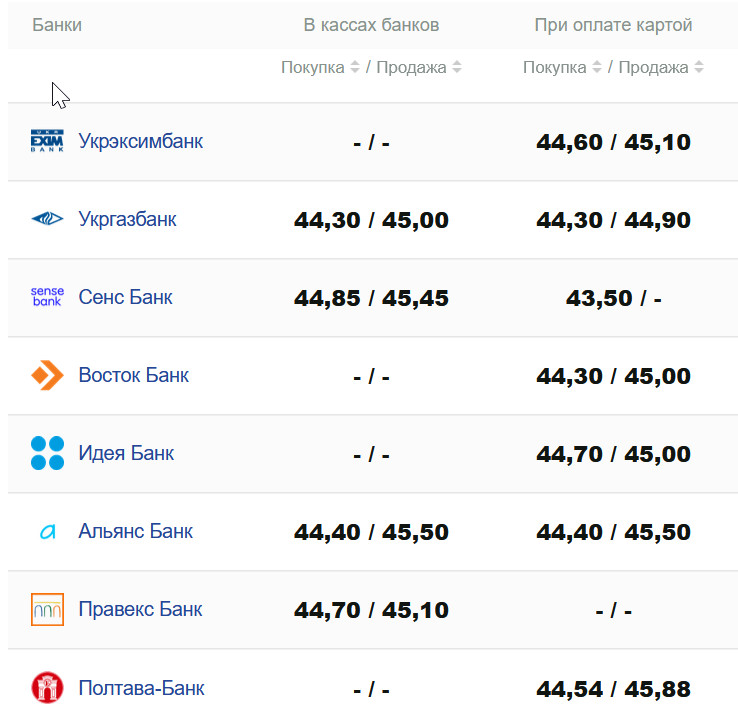738x707 pixels.
Task: Open the Альянс Банк link
Action: tap(135, 531)
